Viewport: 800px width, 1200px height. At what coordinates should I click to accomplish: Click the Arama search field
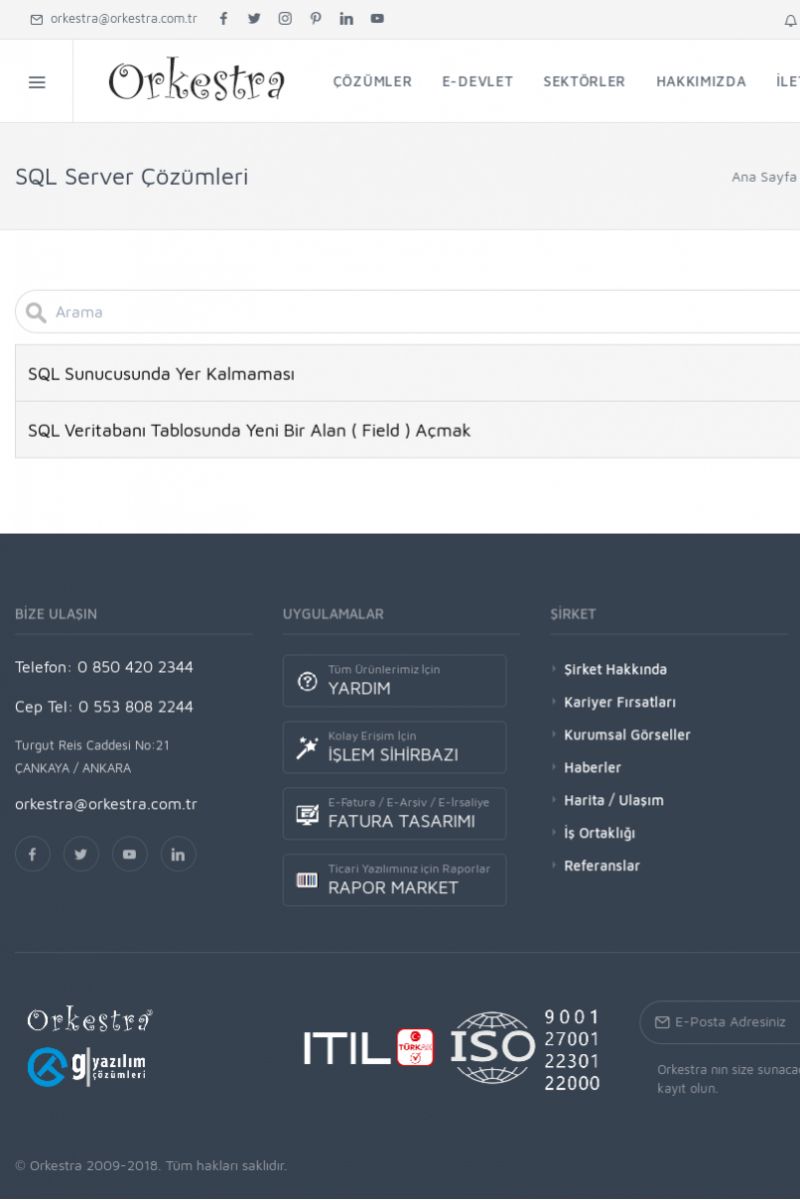(x=420, y=312)
